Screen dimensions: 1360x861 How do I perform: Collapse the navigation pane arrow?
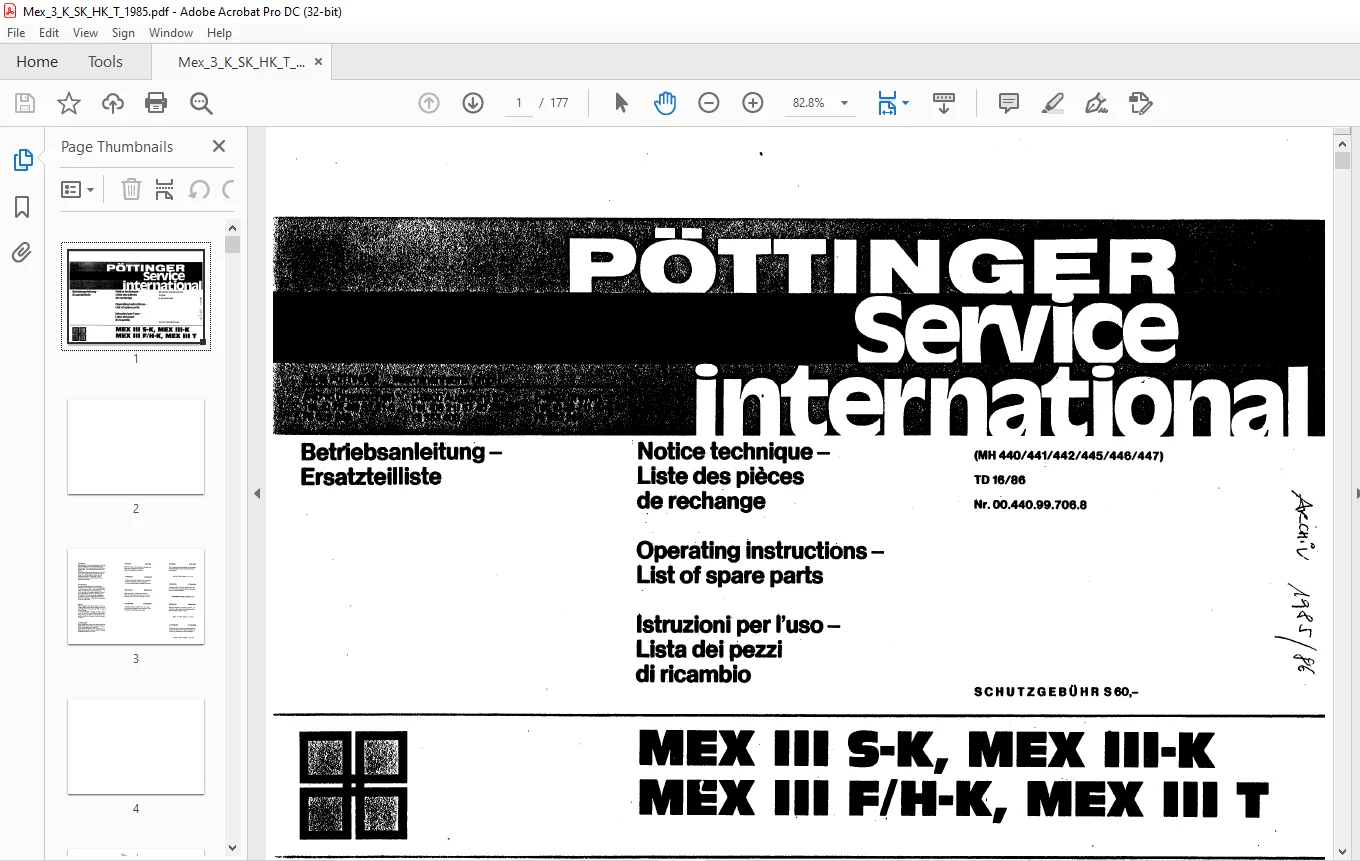pyautogui.click(x=257, y=493)
